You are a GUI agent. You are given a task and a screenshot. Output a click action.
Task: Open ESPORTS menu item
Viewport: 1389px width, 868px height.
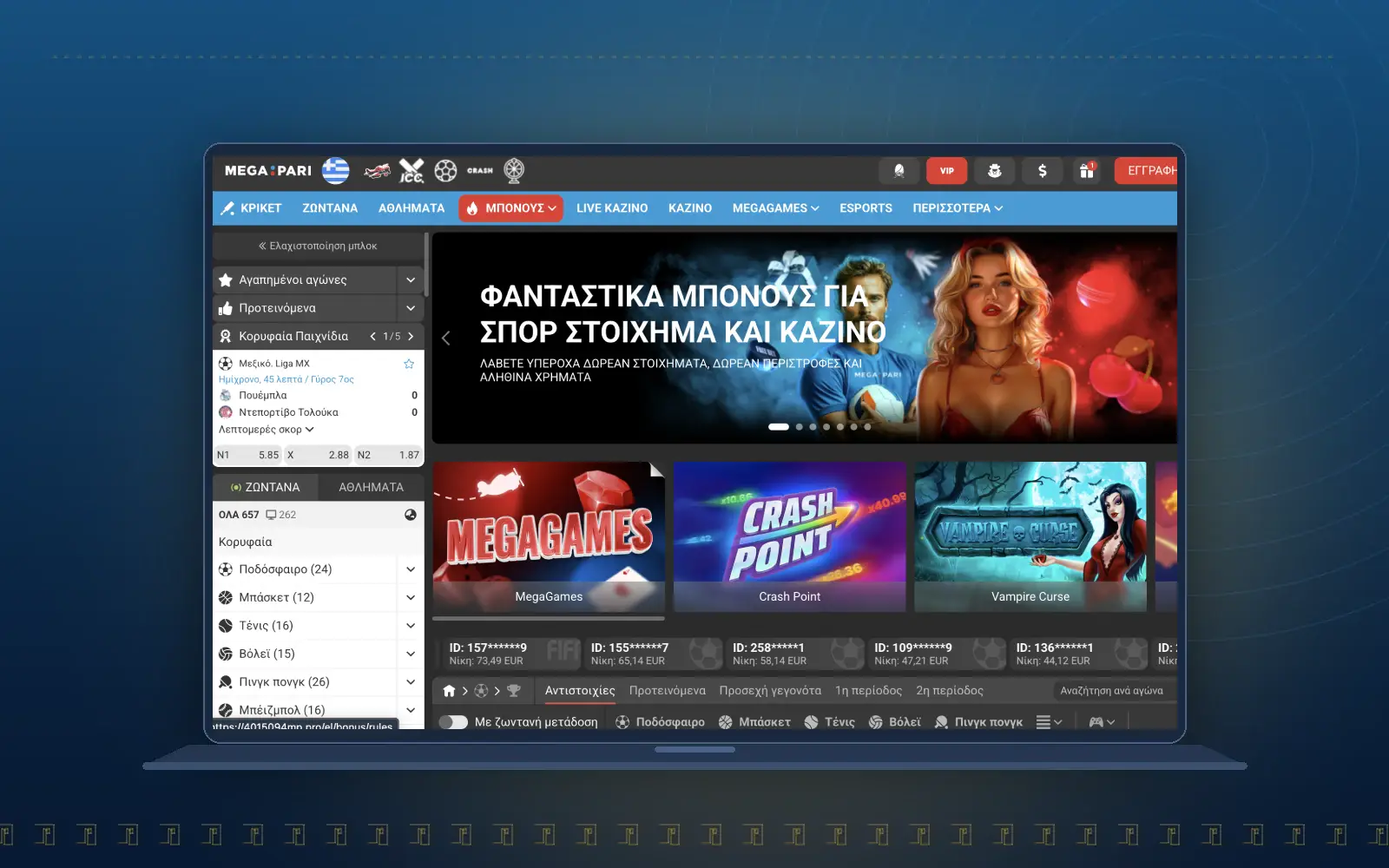pos(866,208)
